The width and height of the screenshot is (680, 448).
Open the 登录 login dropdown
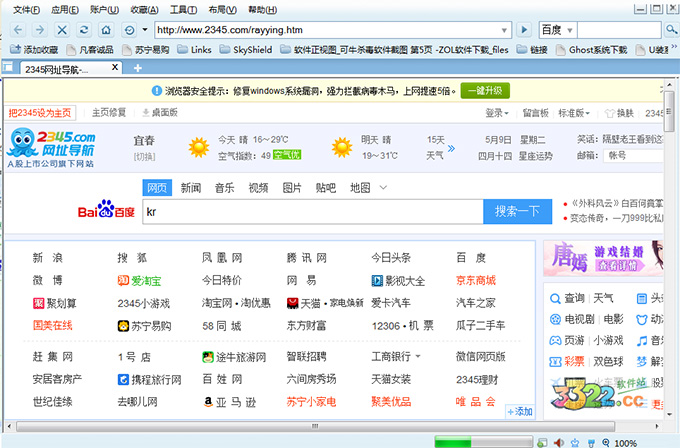coord(497,113)
